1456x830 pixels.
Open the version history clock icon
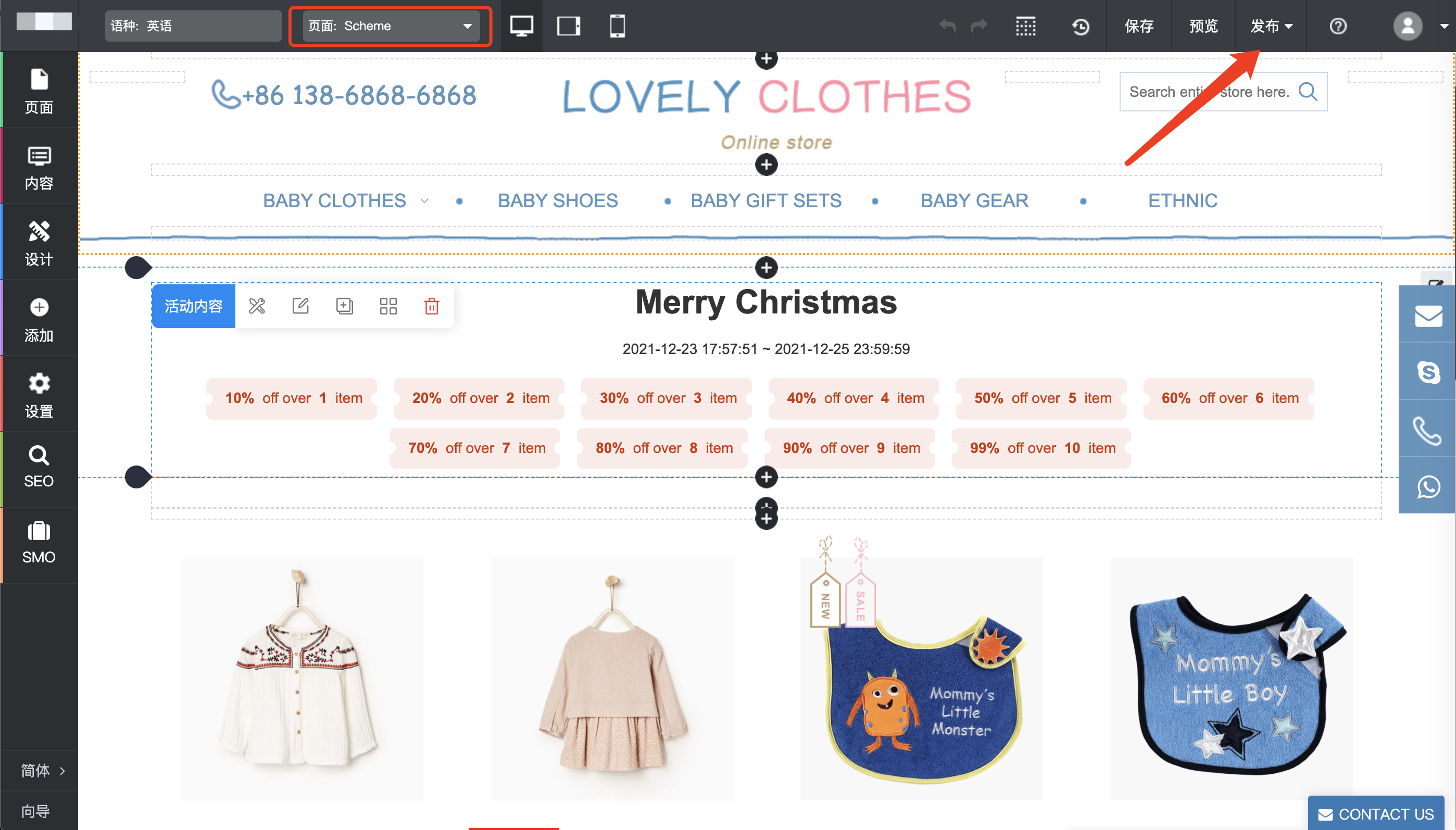(x=1081, y=26)
